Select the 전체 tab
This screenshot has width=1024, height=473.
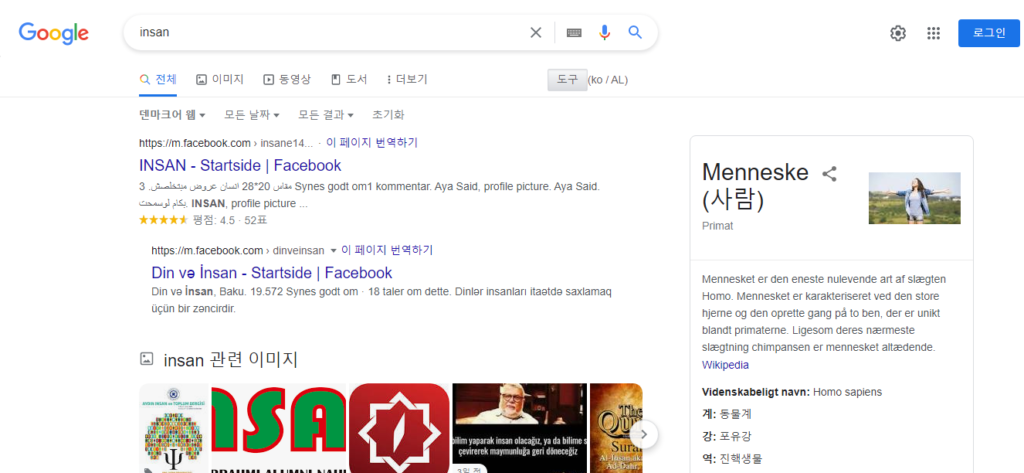pos(158,80)
